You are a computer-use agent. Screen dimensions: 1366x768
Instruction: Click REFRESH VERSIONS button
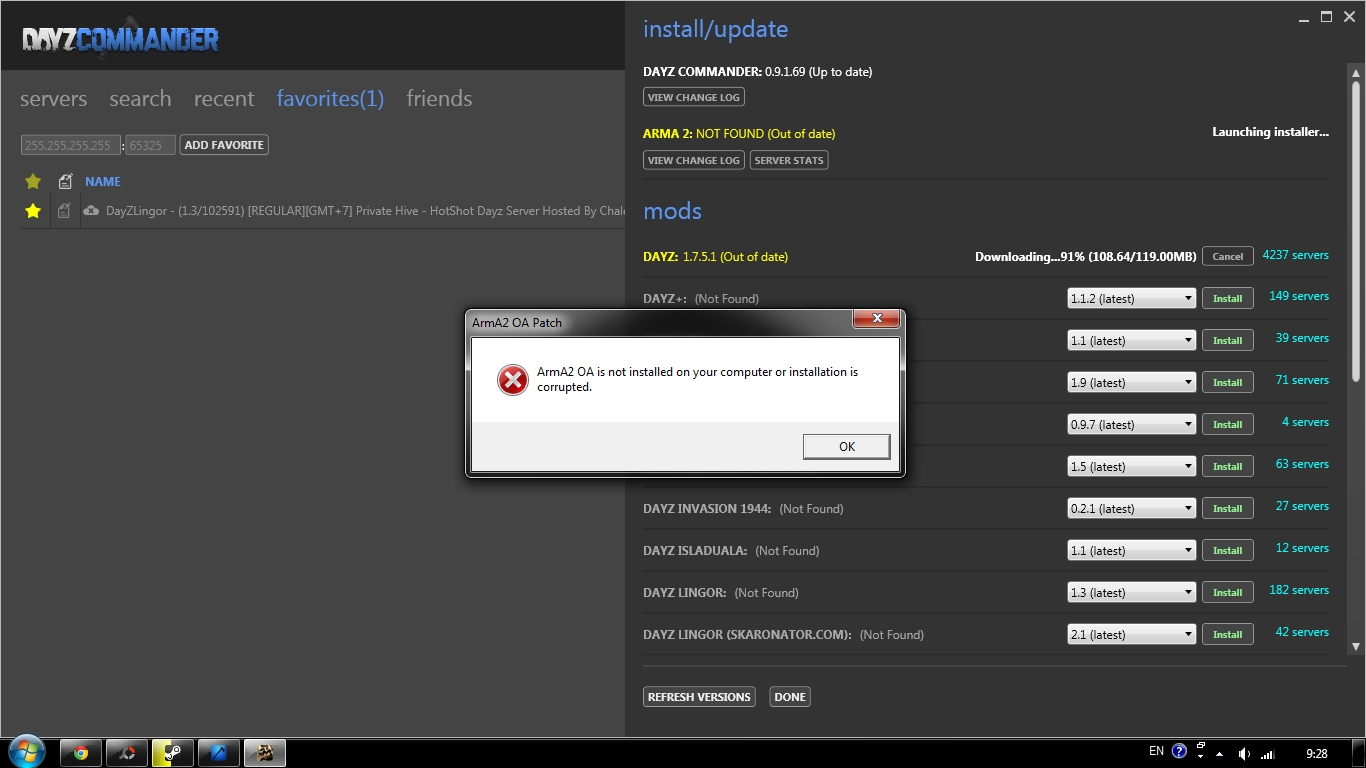point(699,697)
